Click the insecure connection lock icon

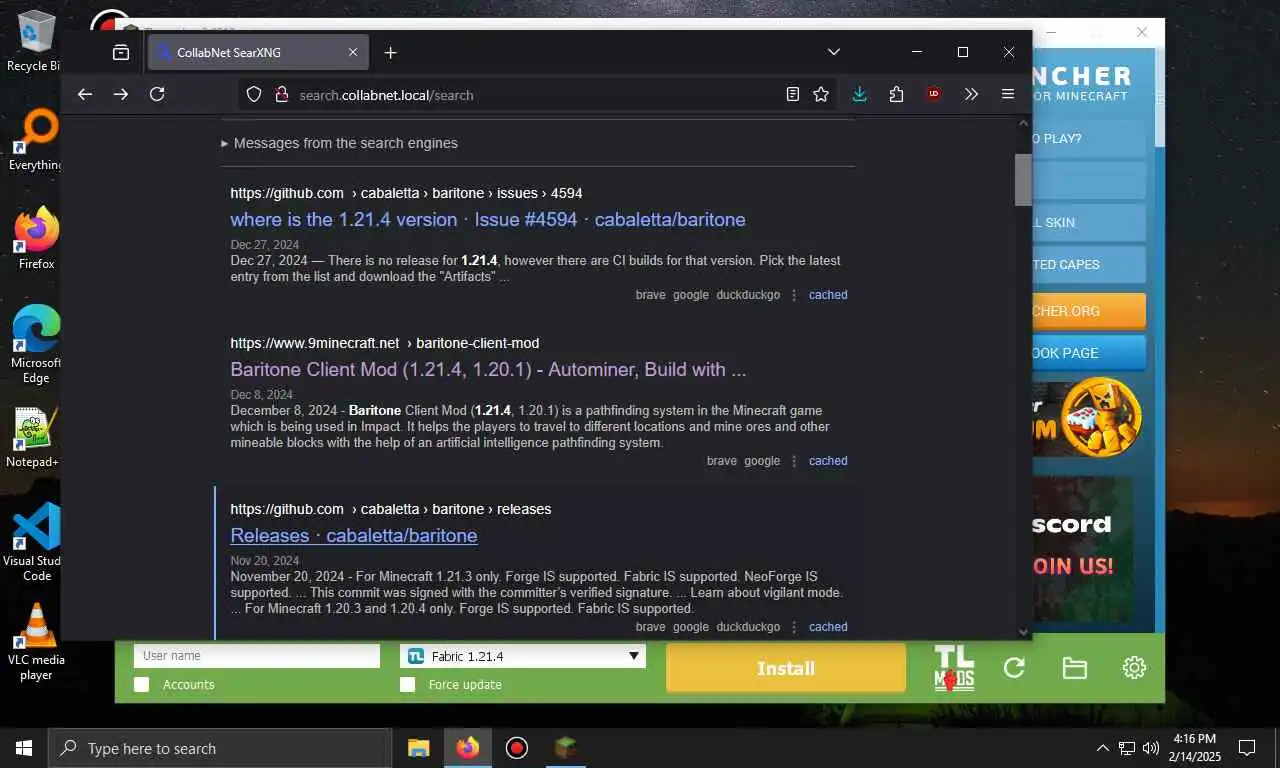(281, 94)
